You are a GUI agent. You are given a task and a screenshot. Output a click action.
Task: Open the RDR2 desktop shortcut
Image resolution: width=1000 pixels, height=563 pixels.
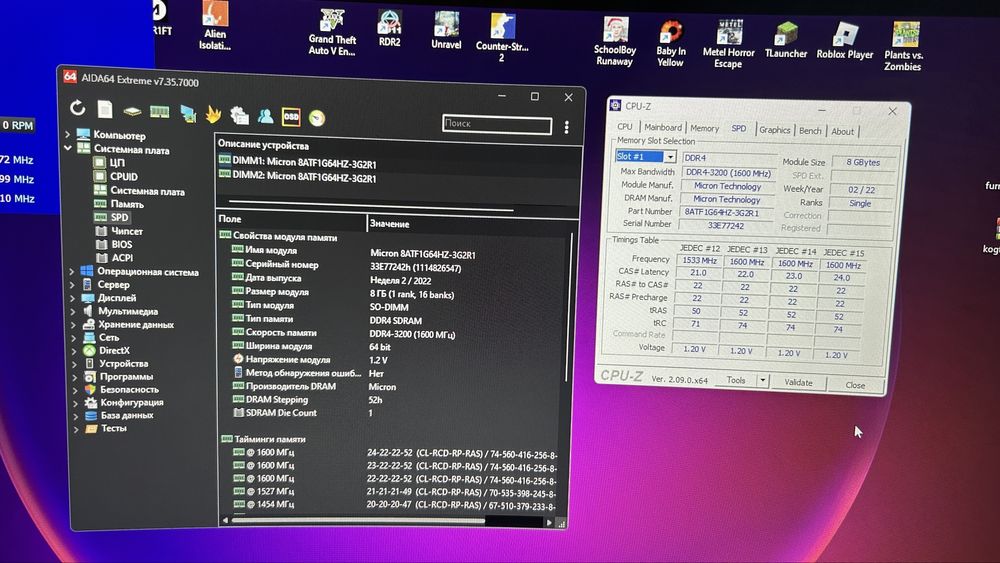tap(389, 29)
